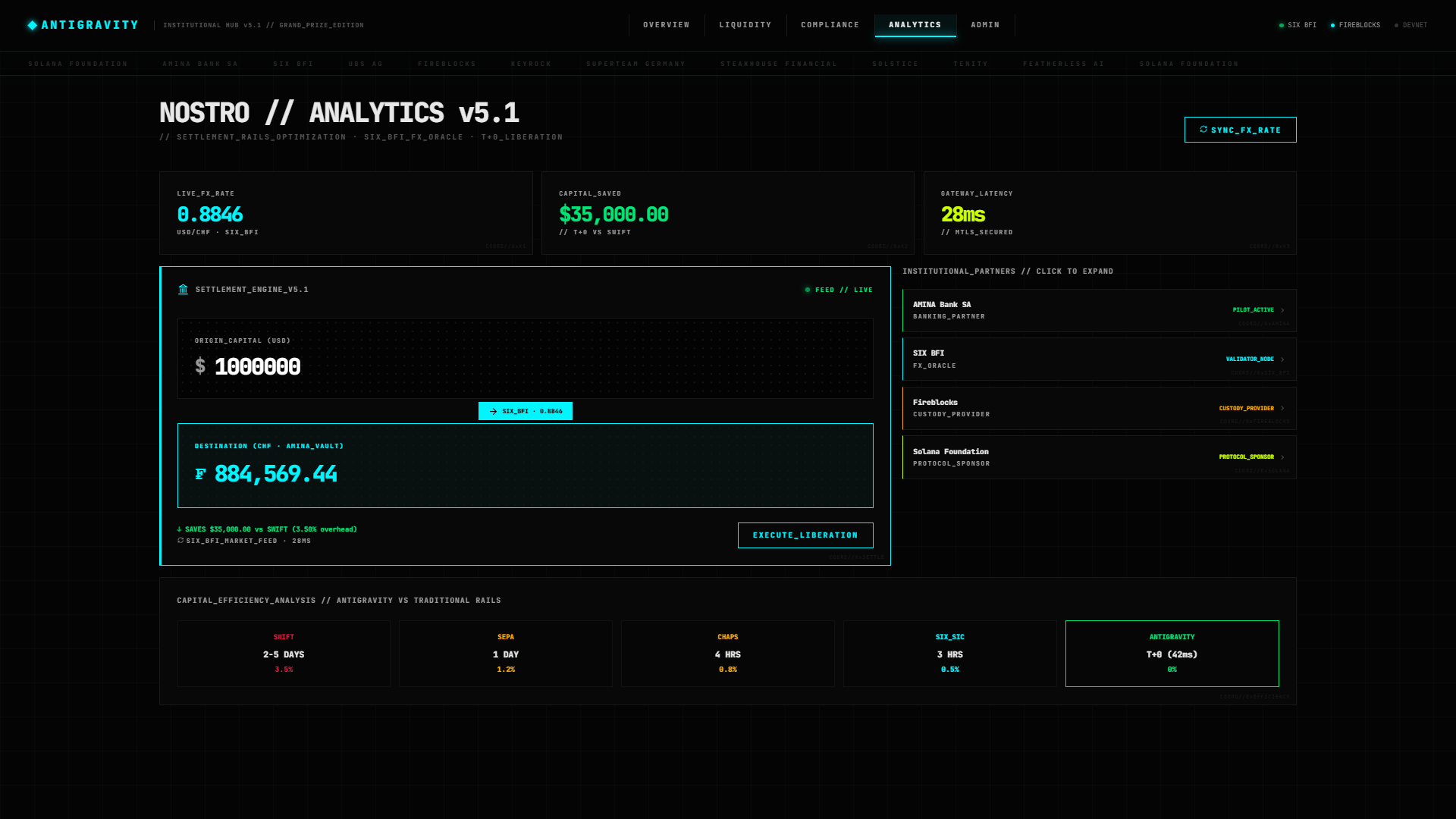Click the green FEED LIVE status dot
This screenshot has height=819, width=1456.
(808, 290)
